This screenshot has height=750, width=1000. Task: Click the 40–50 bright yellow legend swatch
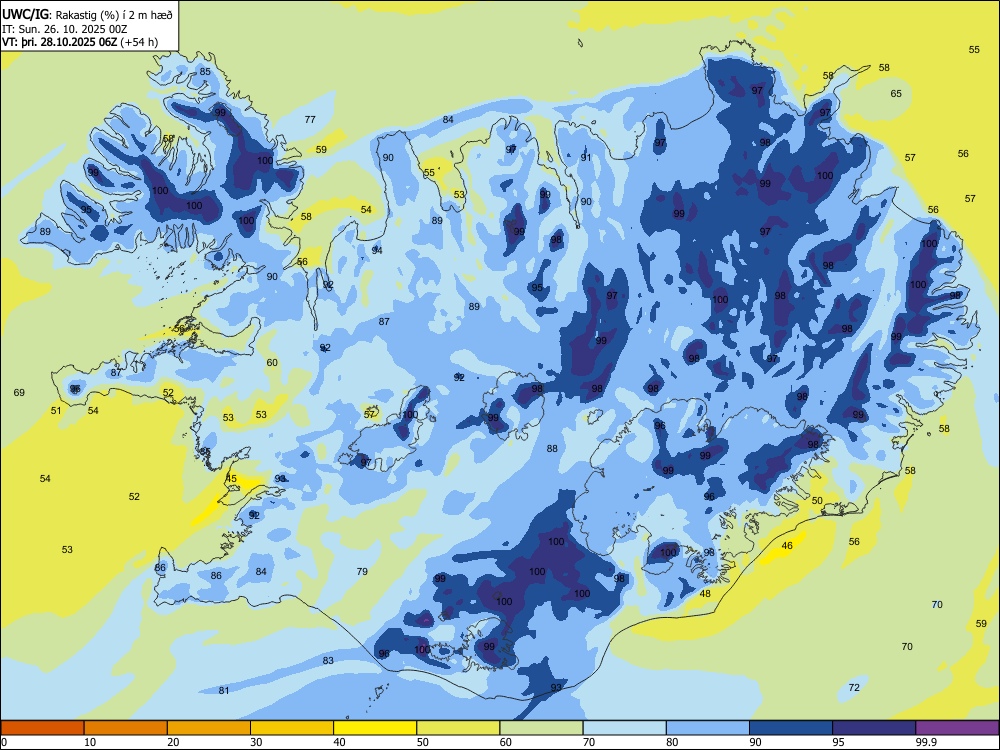375,728
